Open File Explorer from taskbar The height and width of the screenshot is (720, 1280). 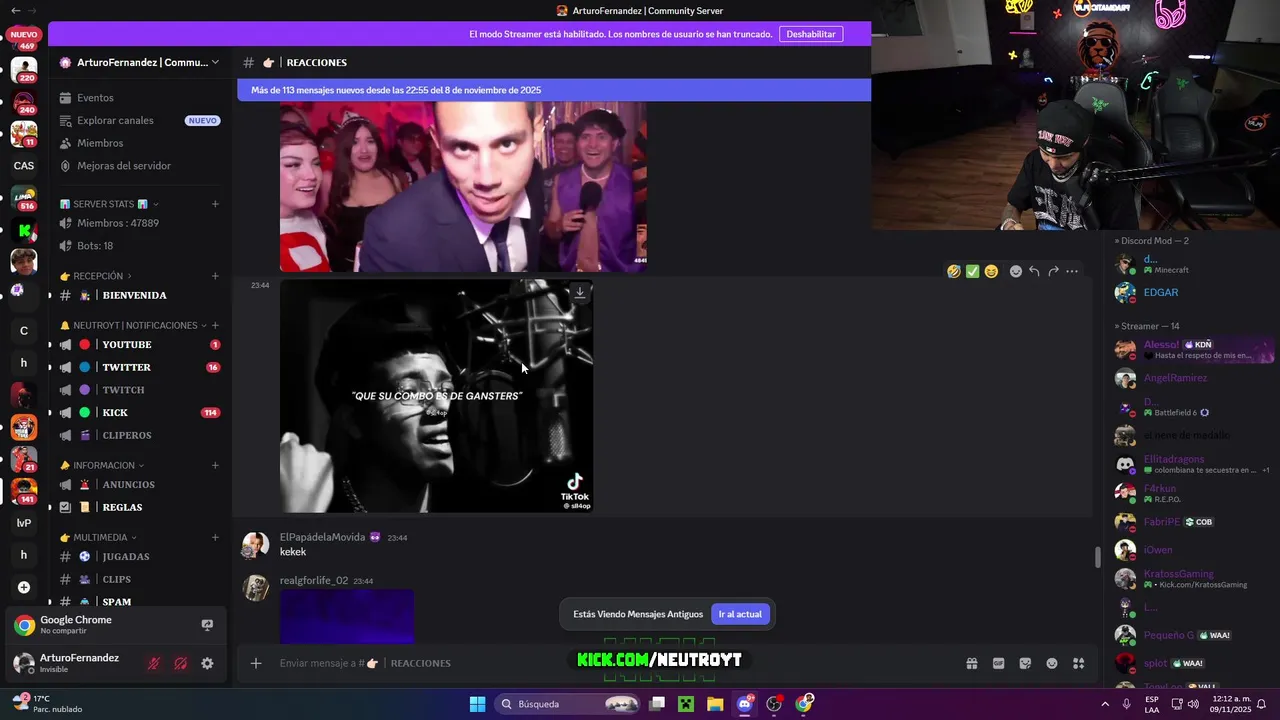(715, 704)
